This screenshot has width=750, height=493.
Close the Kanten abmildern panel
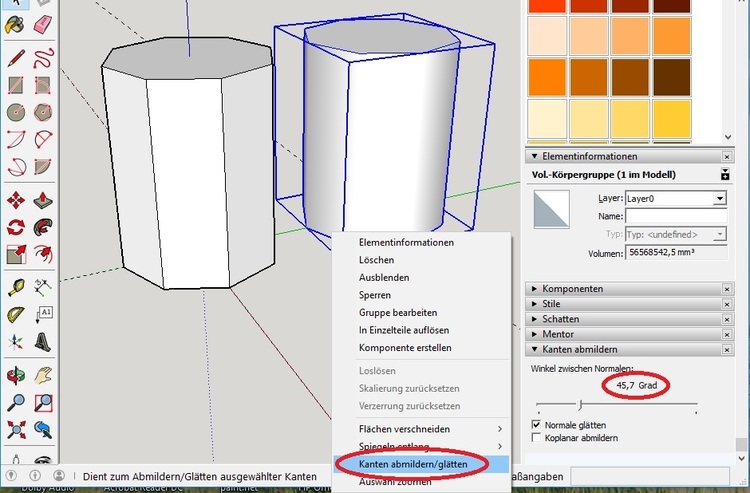tap(727, 350)
